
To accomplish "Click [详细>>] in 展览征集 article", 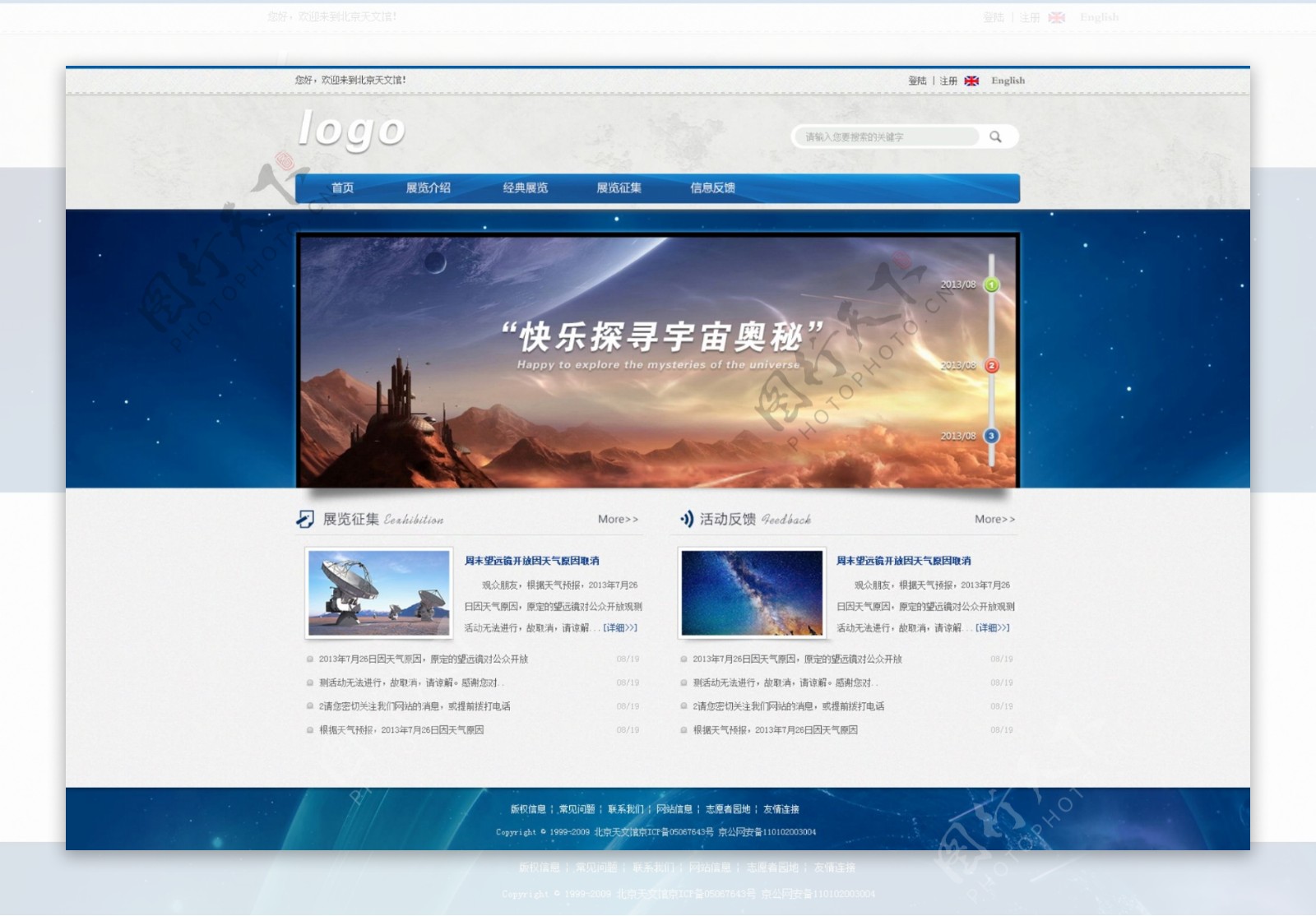I will [620, 627].
